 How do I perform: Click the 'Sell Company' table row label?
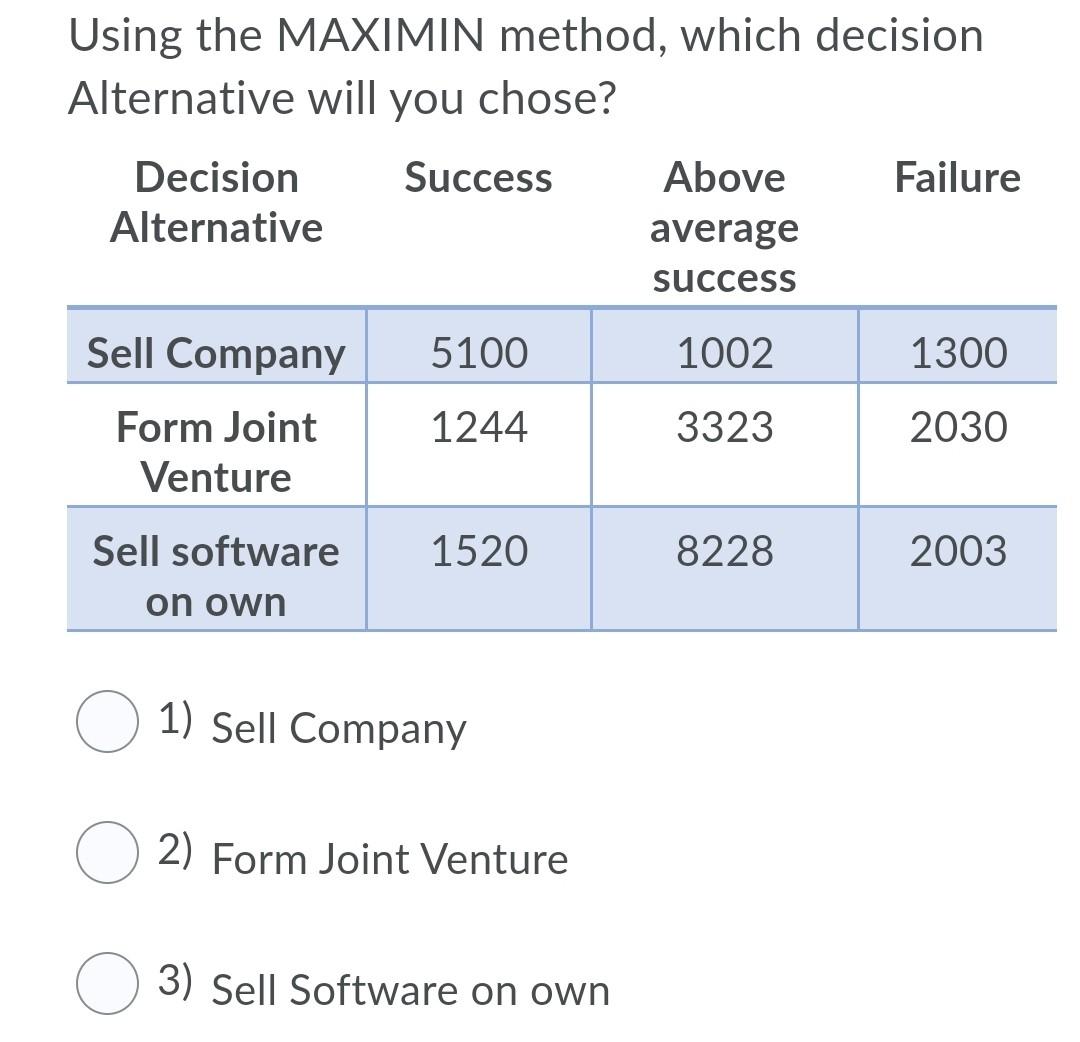pos(216,352)
